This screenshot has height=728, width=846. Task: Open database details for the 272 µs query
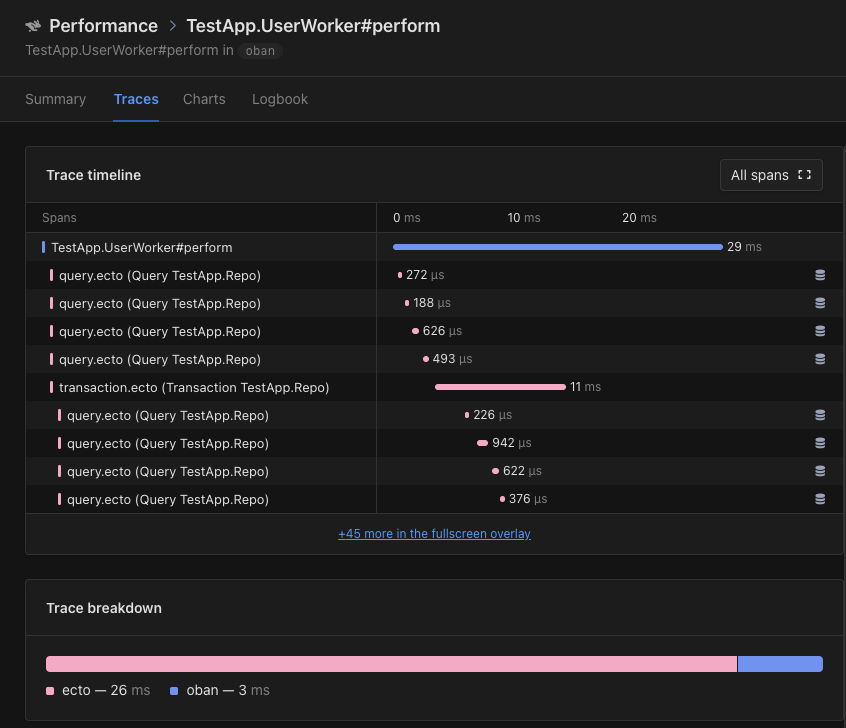point(820,275)
